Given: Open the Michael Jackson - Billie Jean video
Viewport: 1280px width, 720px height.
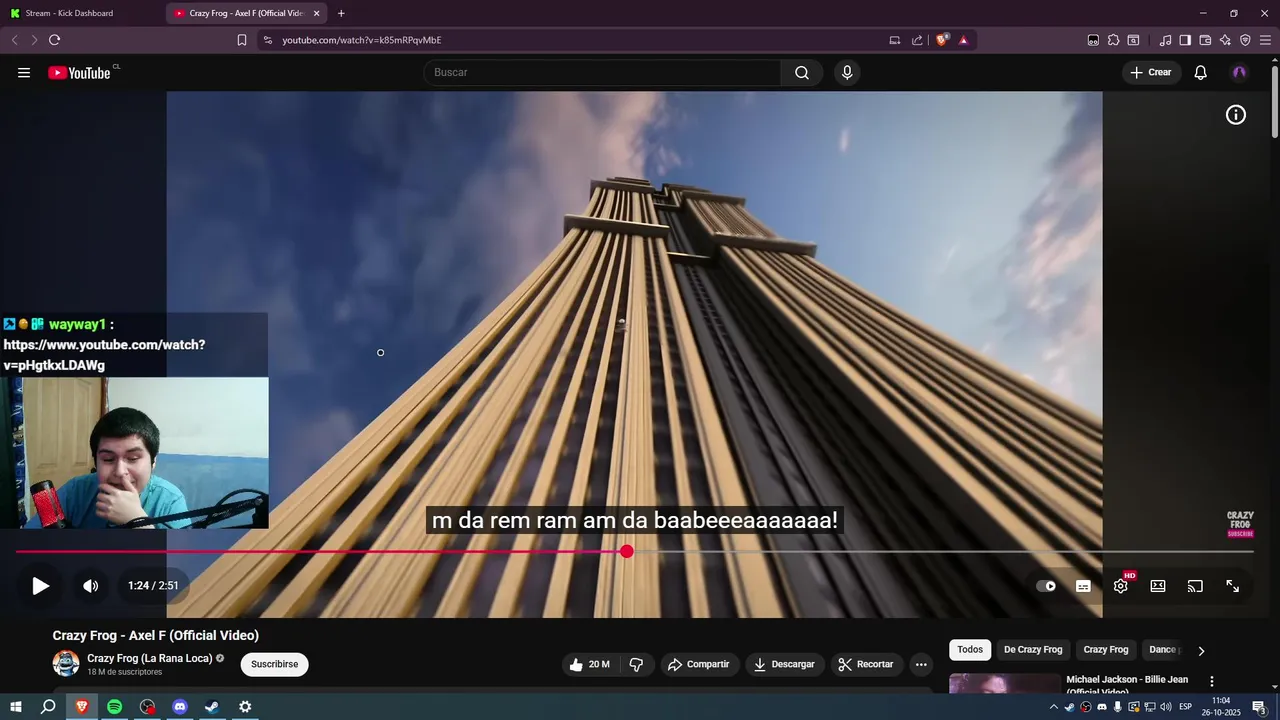Looking at the screenshot, I should (1127, 684).
